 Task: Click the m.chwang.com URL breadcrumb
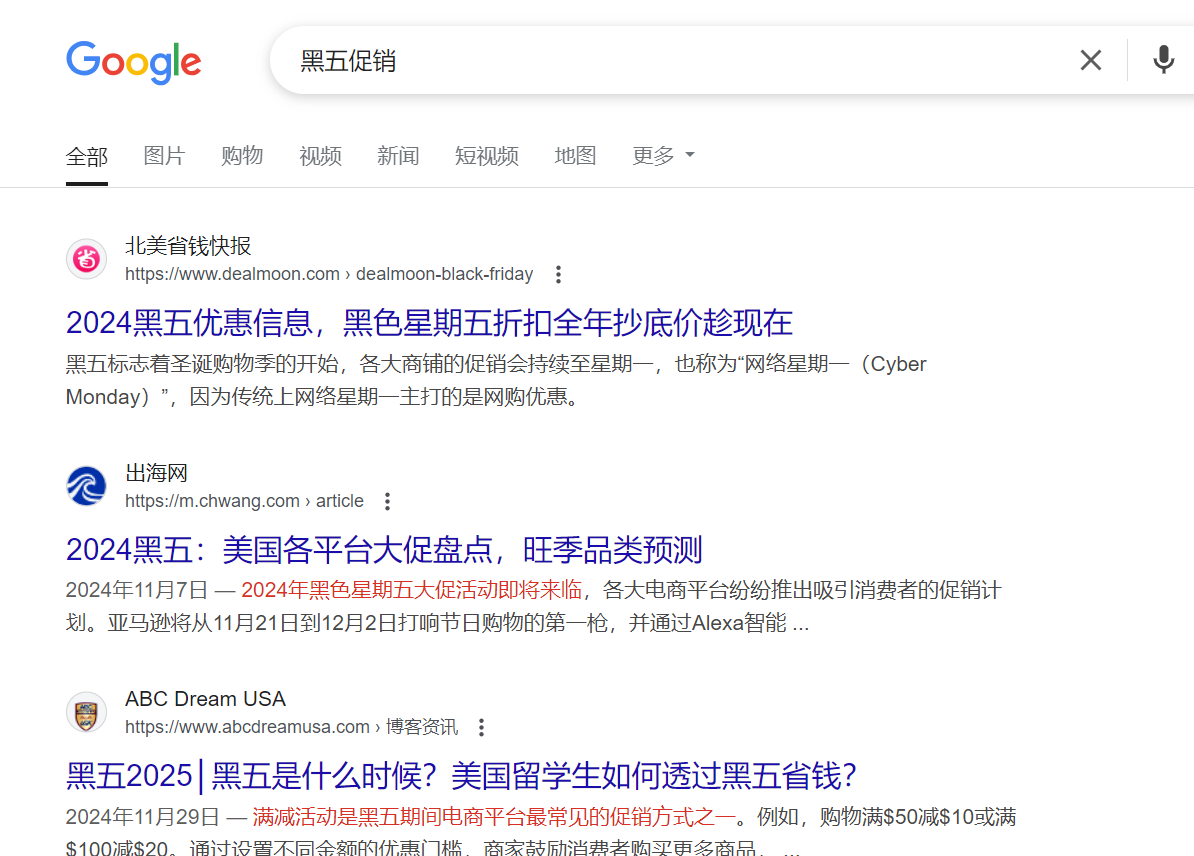click(244, 501)
